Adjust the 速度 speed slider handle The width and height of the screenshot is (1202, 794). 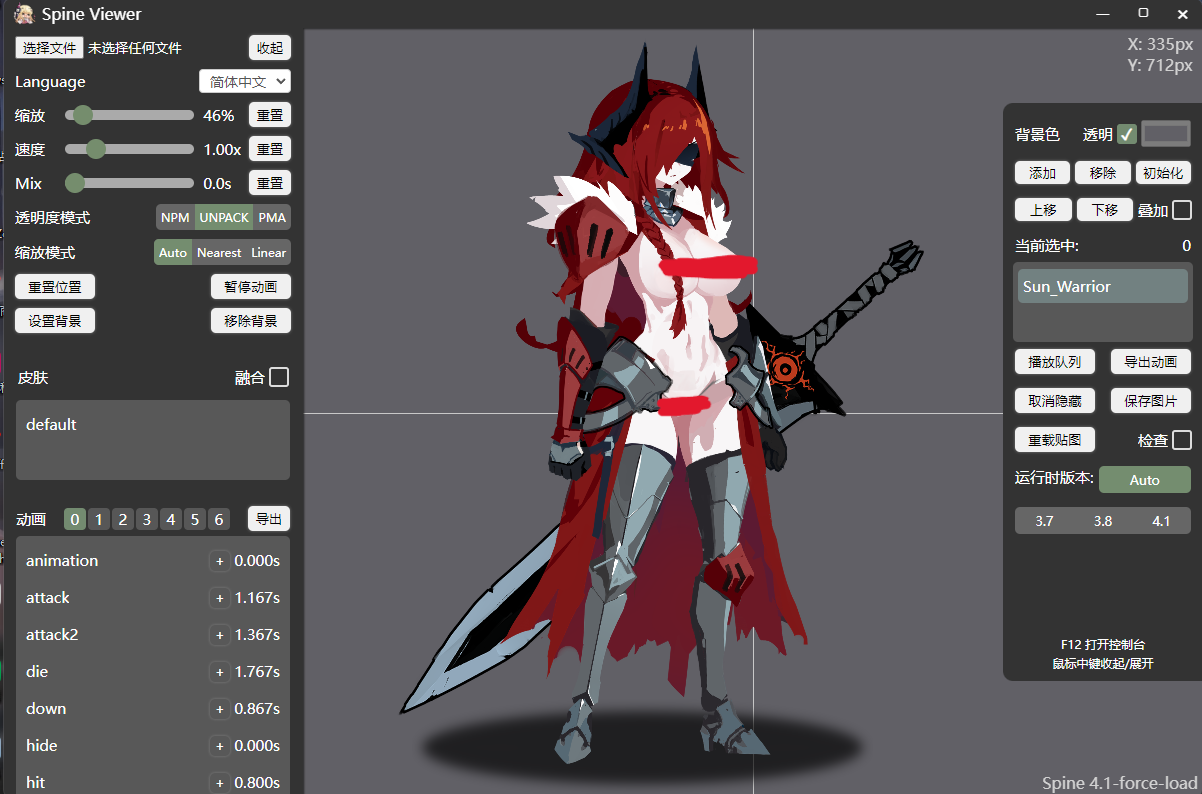click(x=96, y=149)
